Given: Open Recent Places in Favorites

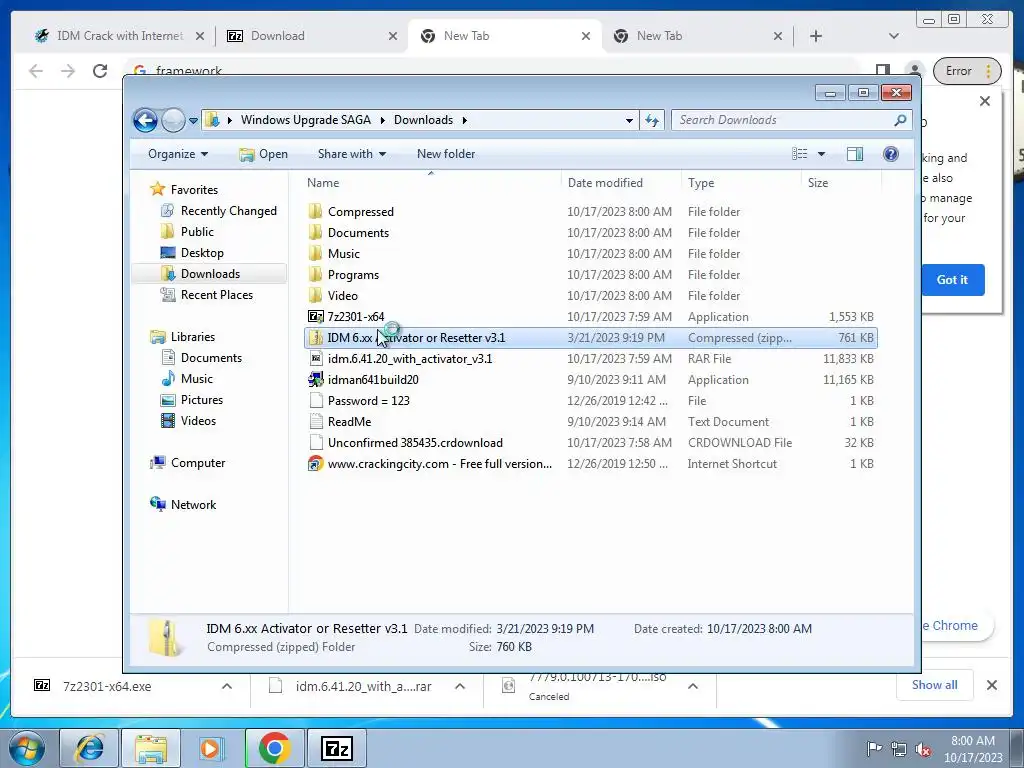Looking at the screenshot, I should coord(216,295).
